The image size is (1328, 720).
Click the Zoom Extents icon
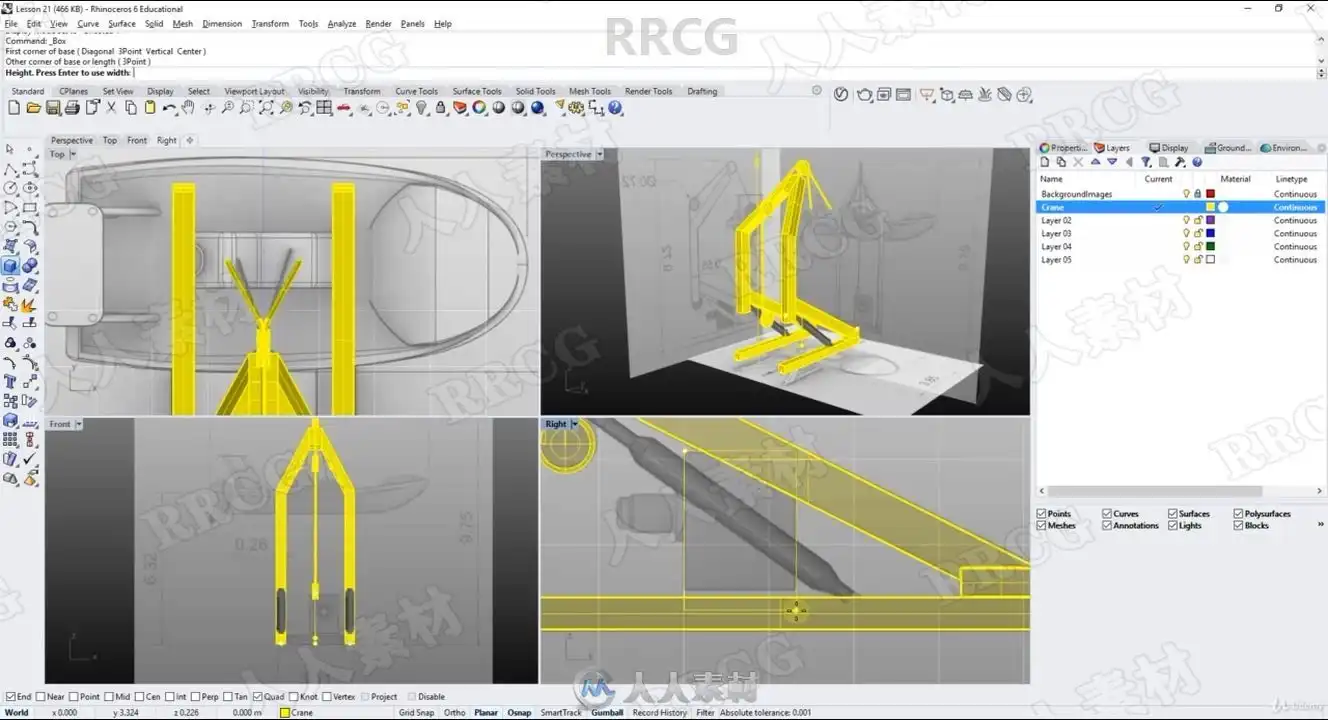coord(266,108)
